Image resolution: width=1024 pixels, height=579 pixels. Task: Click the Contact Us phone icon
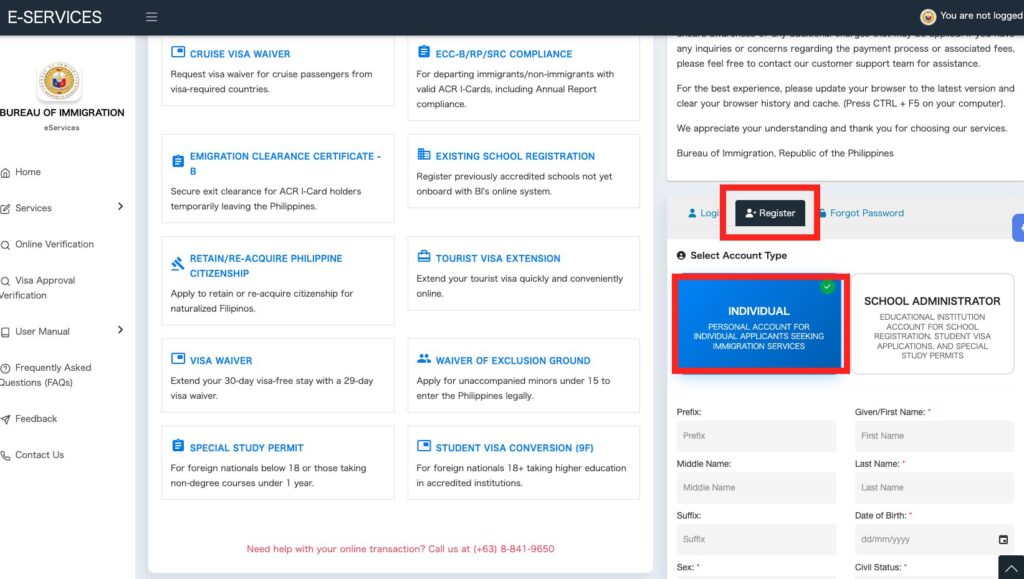(6, 455)
